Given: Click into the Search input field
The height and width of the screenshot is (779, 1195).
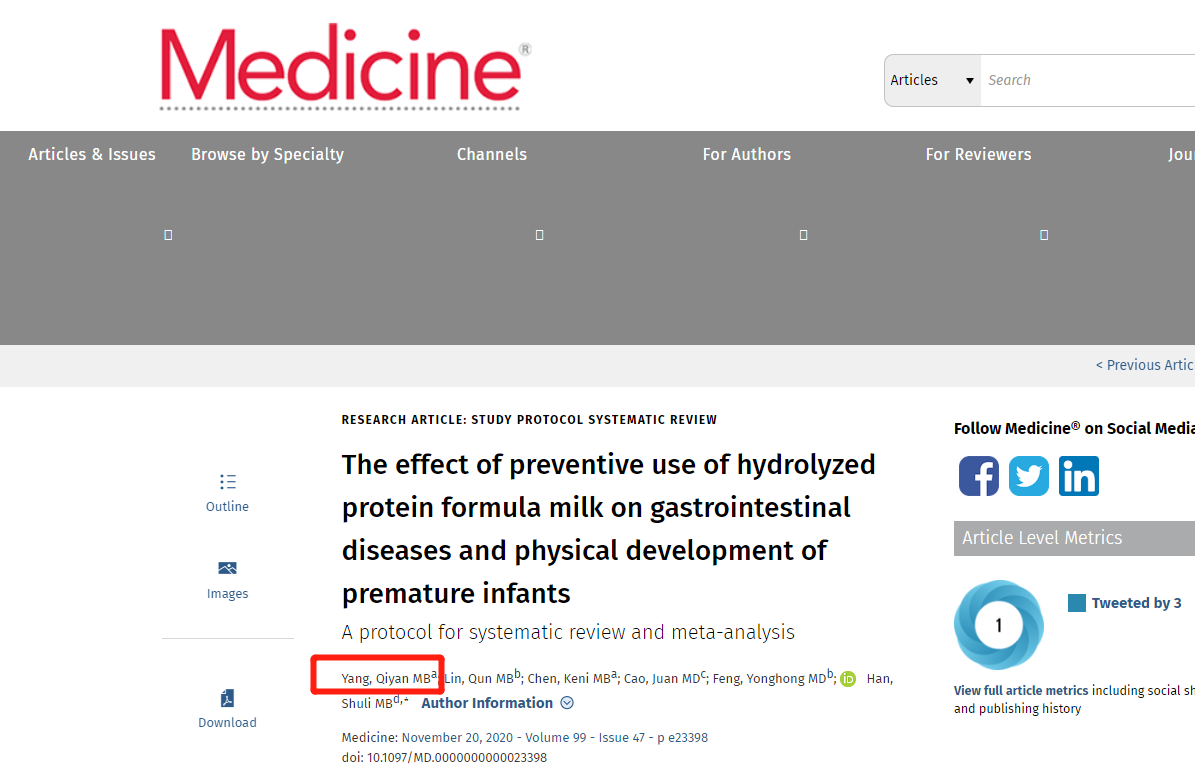Looking at the screenshot, I should (x=1088, y=80).
